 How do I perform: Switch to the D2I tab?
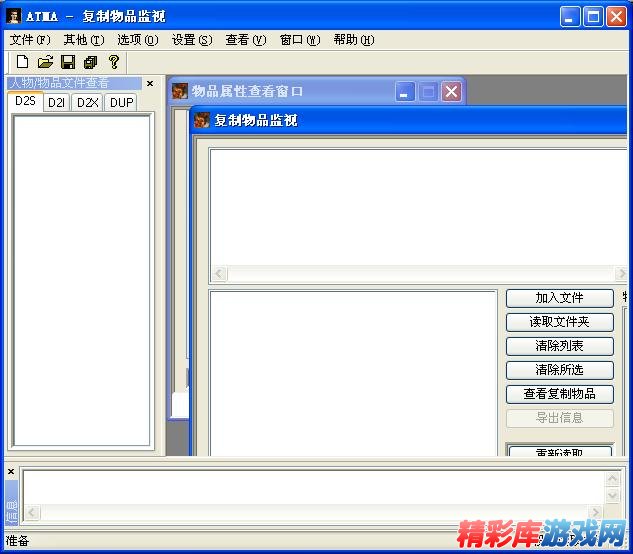pyautogui.click(x=56, y=102)
